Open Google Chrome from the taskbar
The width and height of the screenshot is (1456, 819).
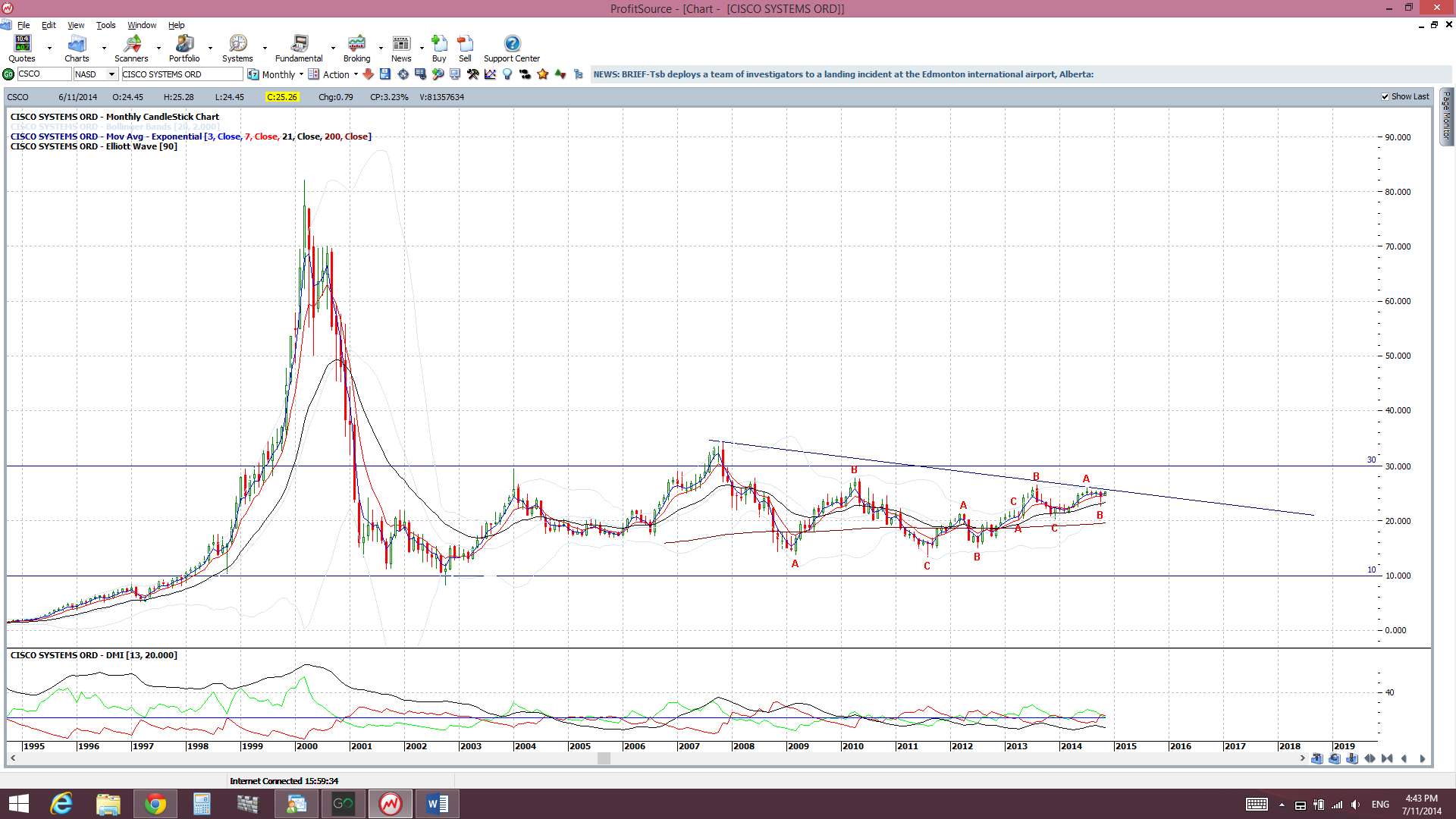click(155, 804)
